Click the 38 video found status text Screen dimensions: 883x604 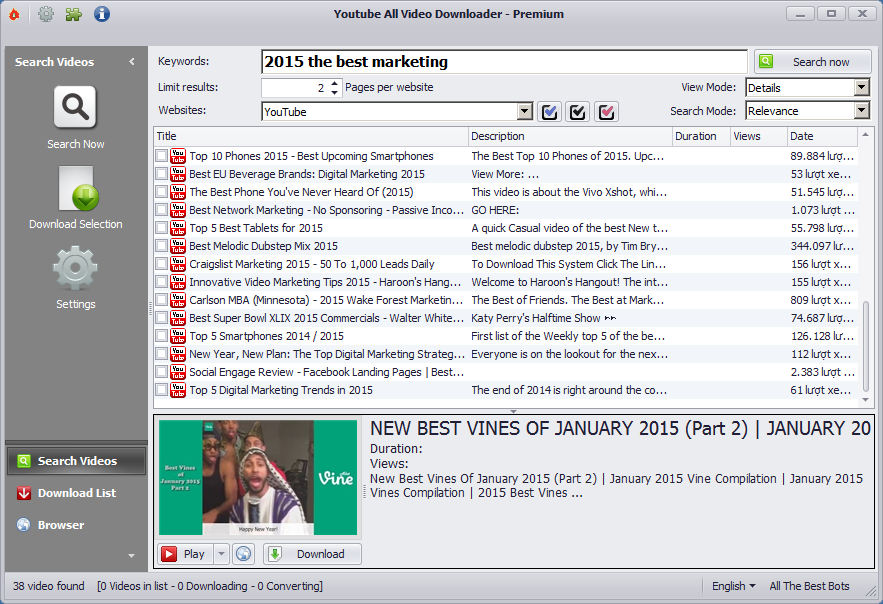click(x=48, y=586)
